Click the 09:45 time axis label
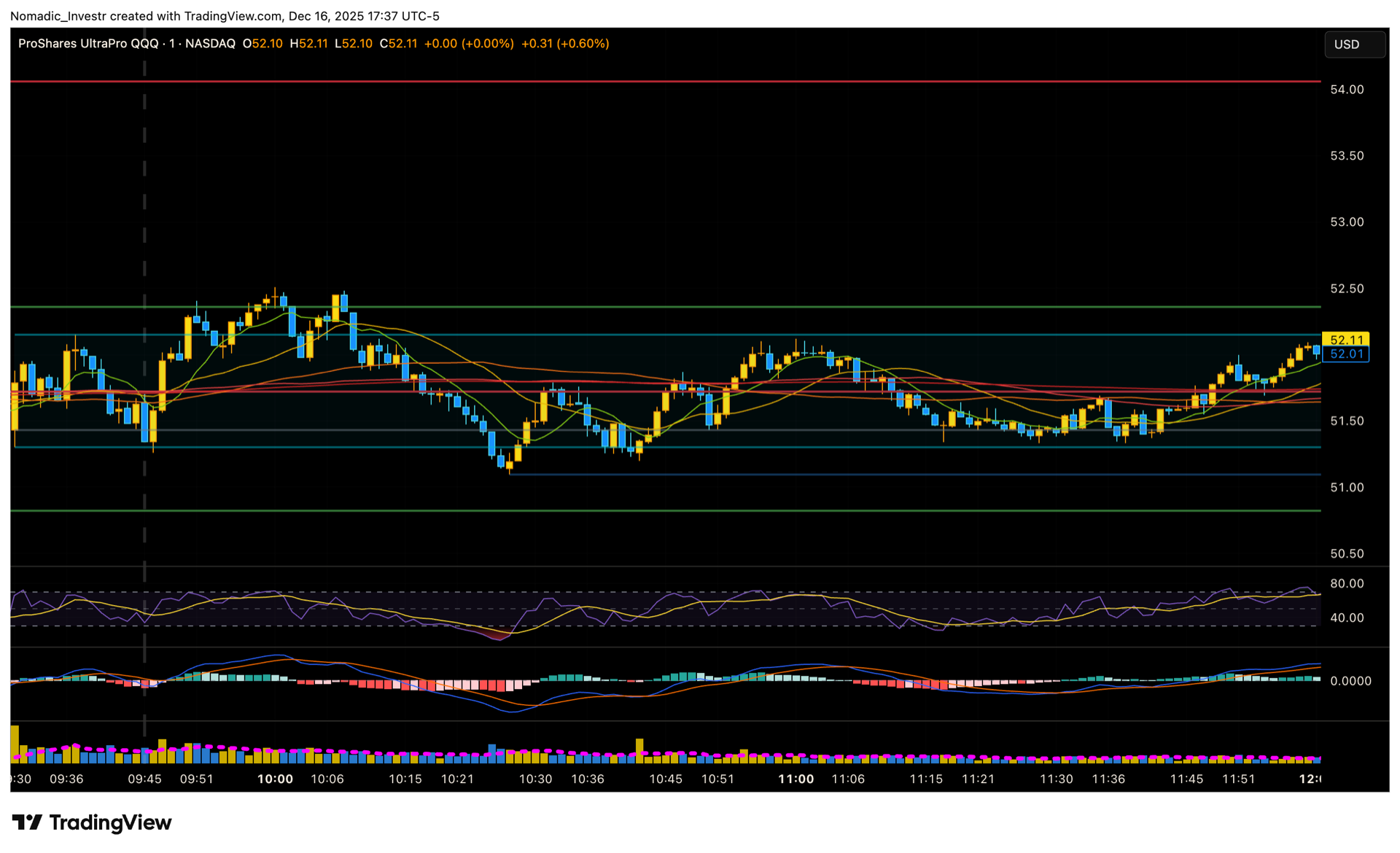The image size is (1400, 853). pos(144,779)
